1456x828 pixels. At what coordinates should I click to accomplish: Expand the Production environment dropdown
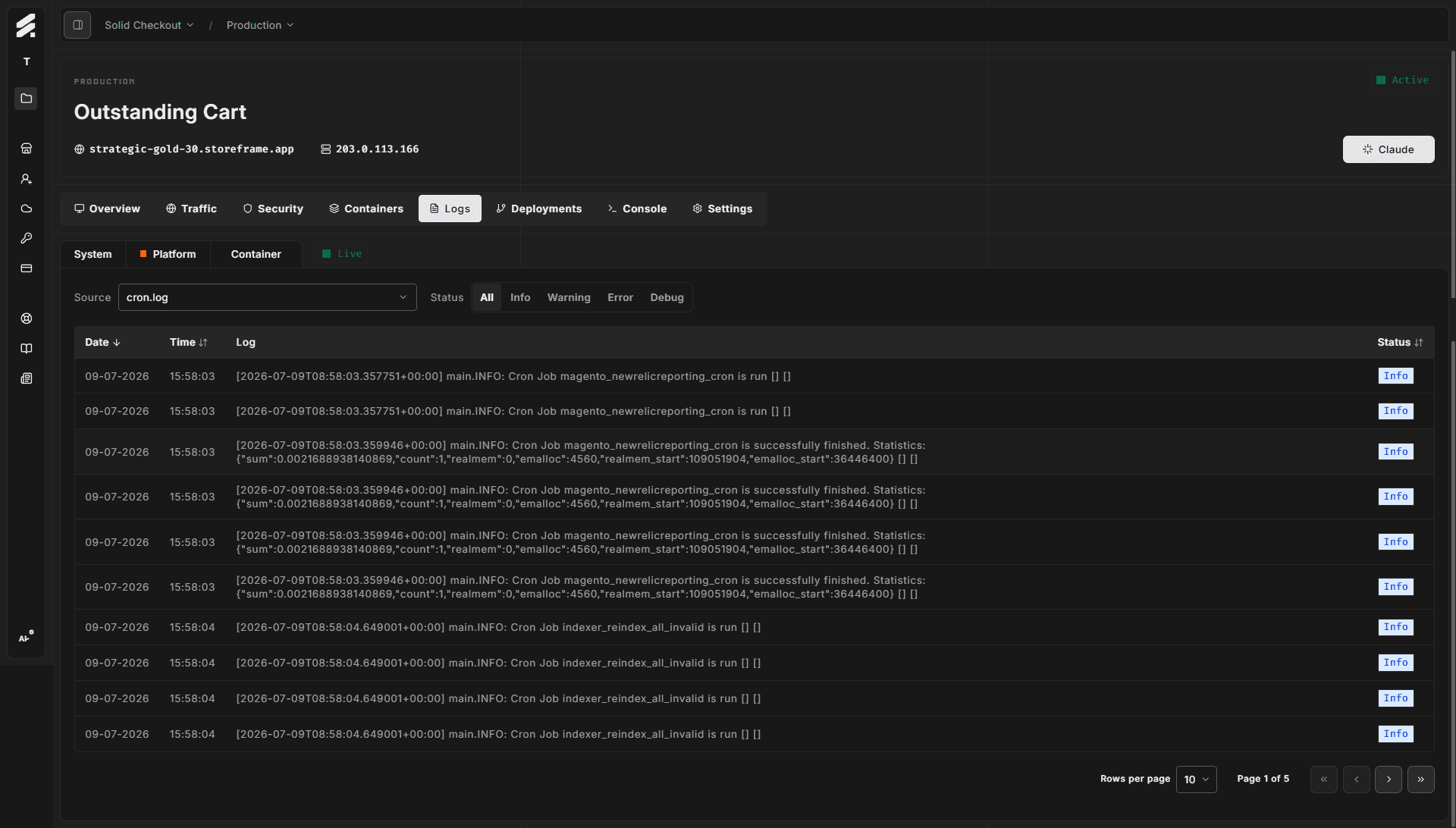tap(259, 25)
